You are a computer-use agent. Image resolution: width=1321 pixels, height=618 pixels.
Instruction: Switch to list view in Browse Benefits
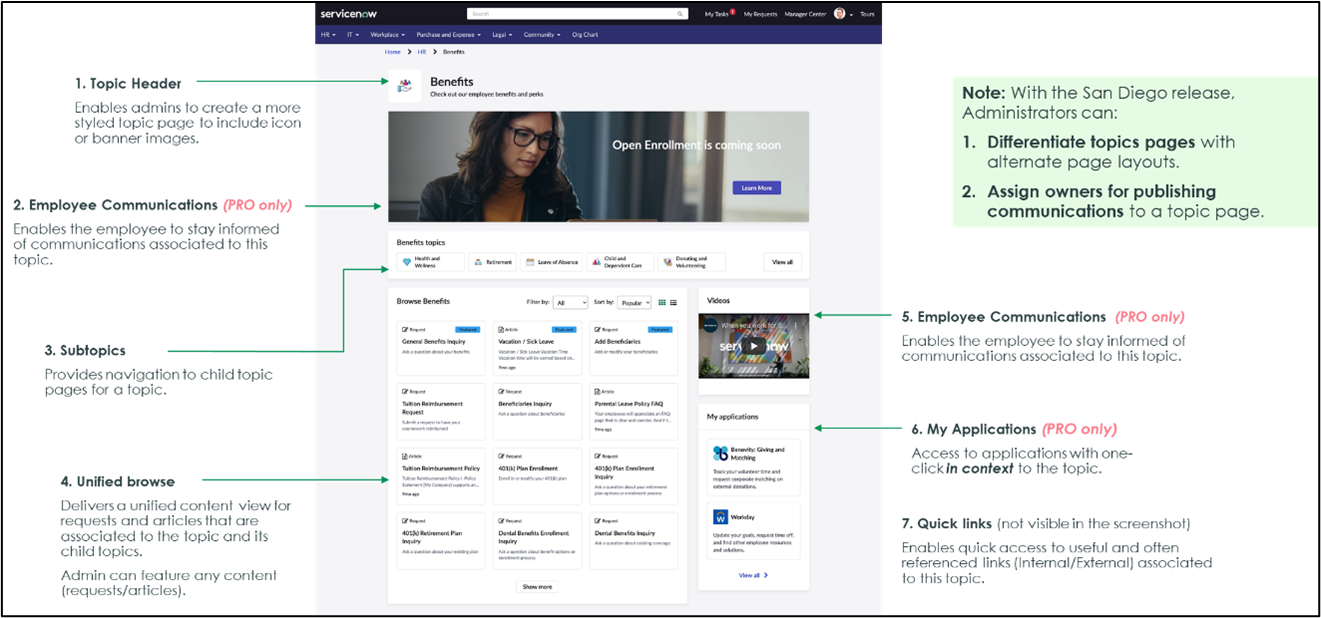(673, 302)
